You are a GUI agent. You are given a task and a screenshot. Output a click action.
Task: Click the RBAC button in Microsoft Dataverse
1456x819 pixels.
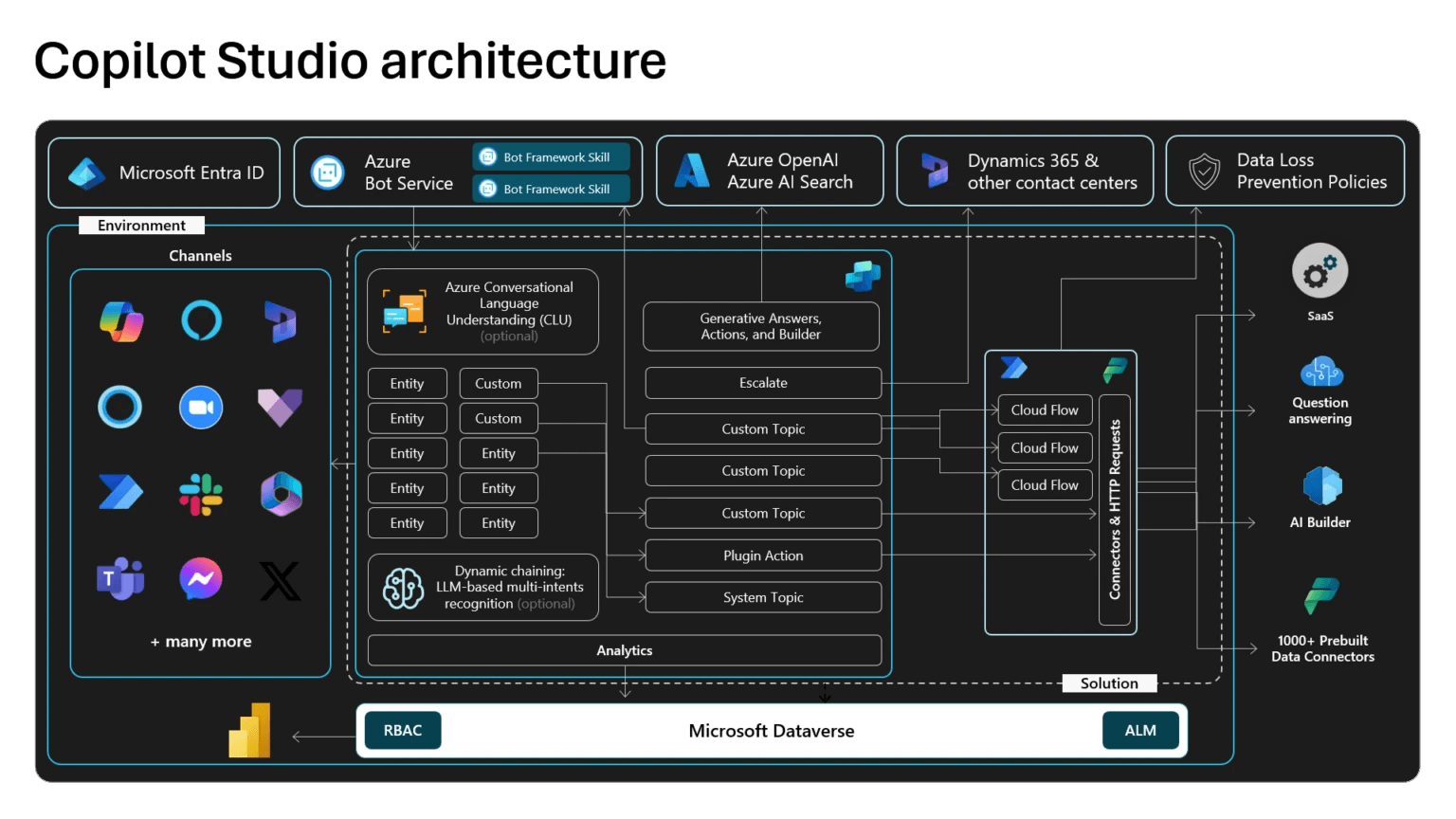click(x=403, y=731)
